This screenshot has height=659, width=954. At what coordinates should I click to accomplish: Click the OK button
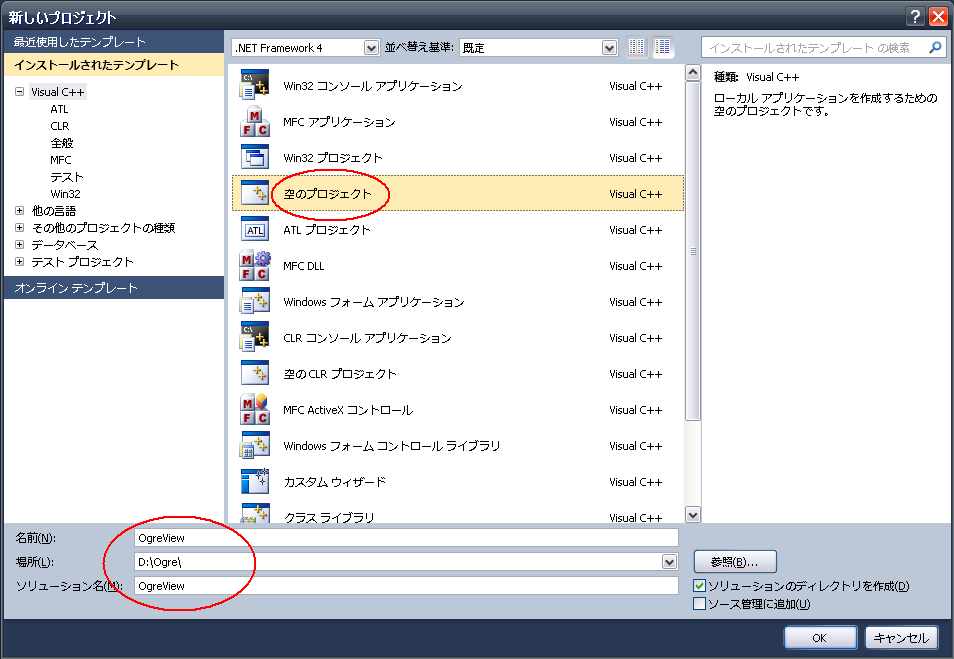[x=820, y=638]
